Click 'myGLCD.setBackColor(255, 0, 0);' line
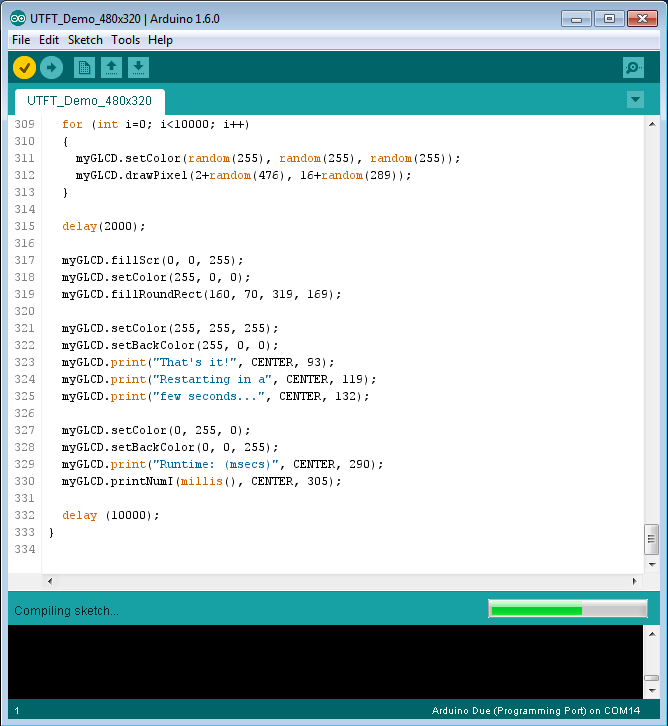The width and height of the screenshot is (668, 726). click(x=170, y=345)
